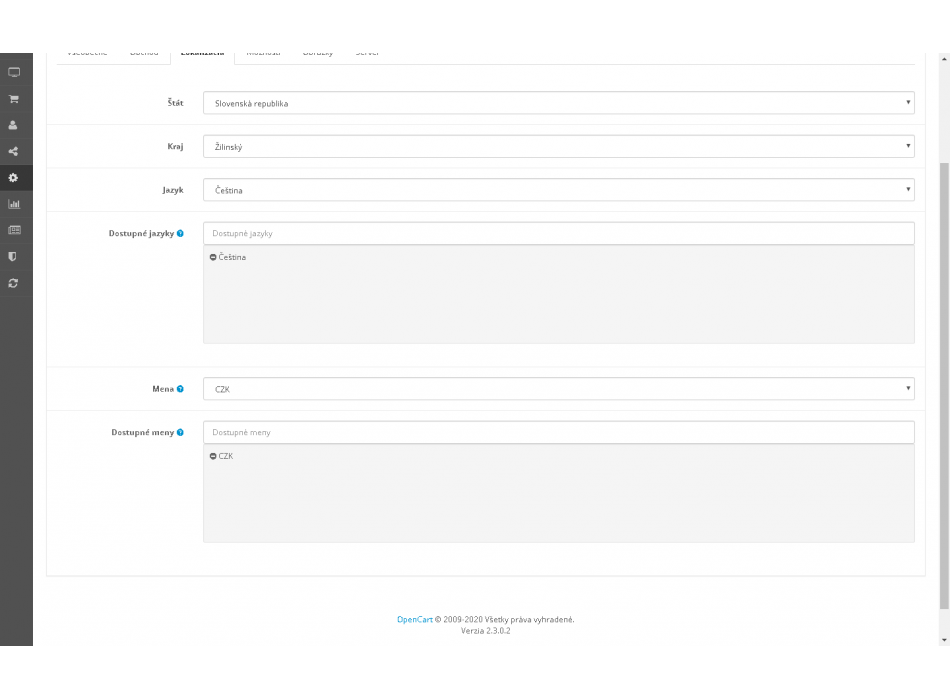The image size is (950, 700).
Task: Click help icon next to Dostupné jazyky
Action: [x=180, y=233]
